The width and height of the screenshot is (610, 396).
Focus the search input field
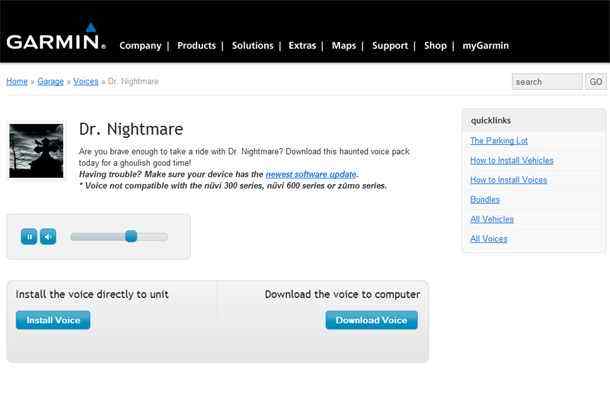click(547, 81)
